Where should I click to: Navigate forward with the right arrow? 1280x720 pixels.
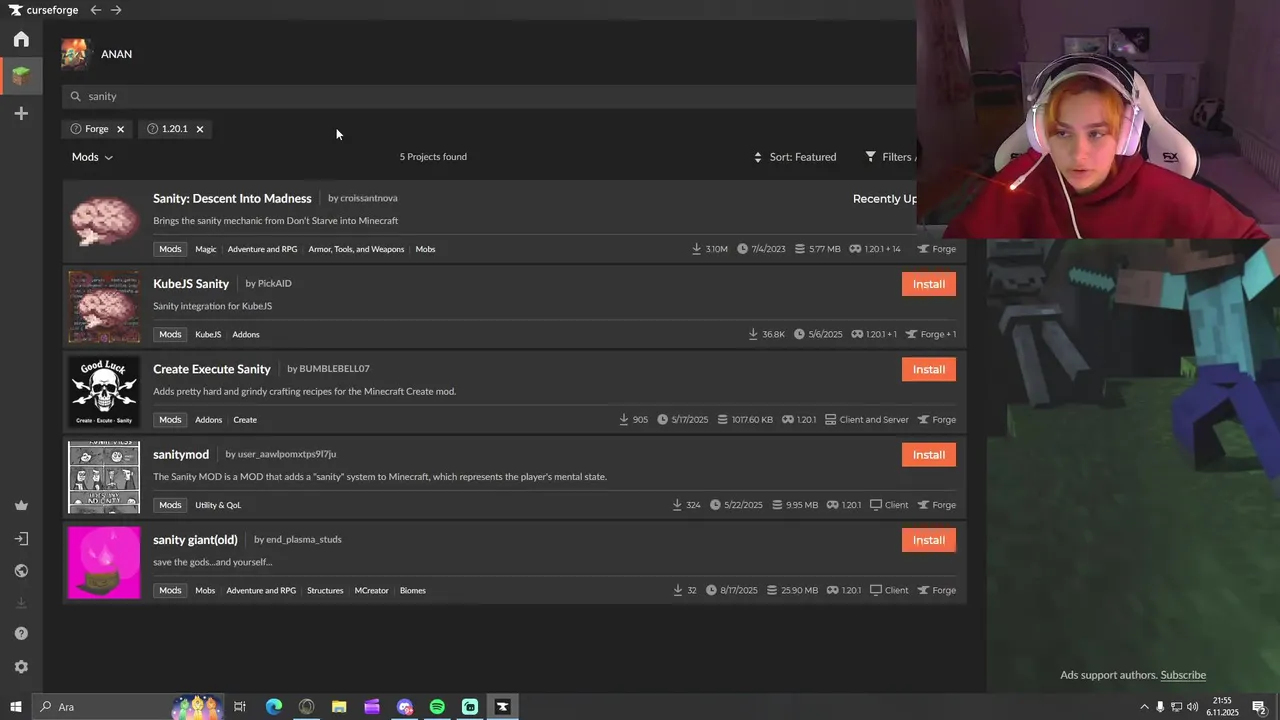(116, 10)
